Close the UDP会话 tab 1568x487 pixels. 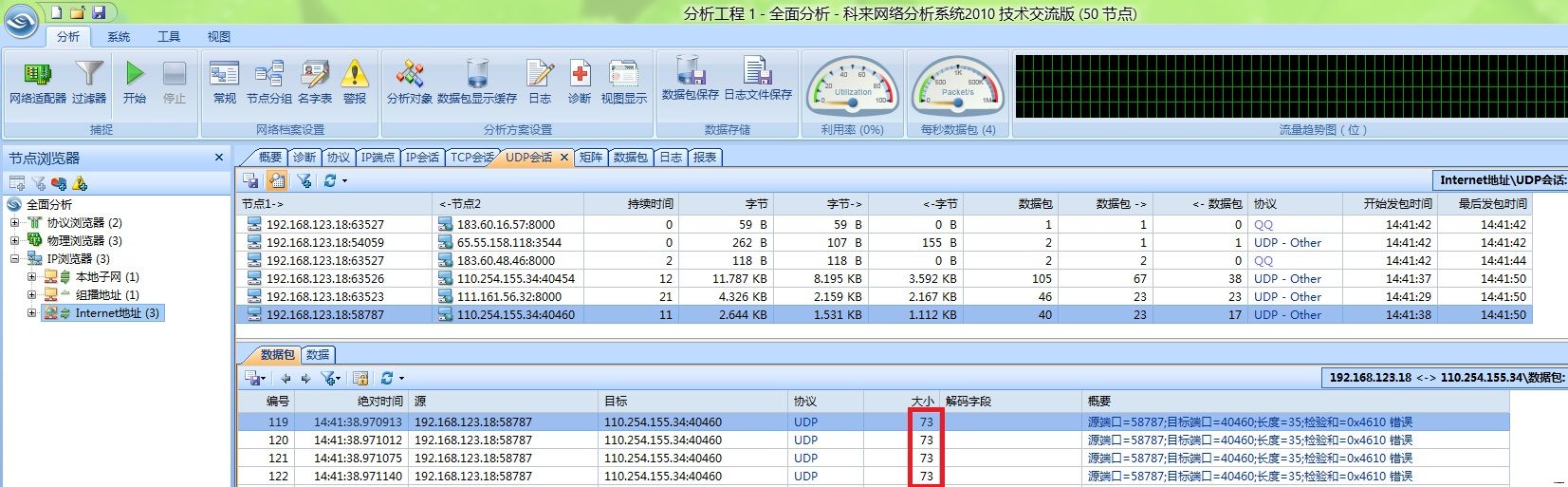point(564,158)
